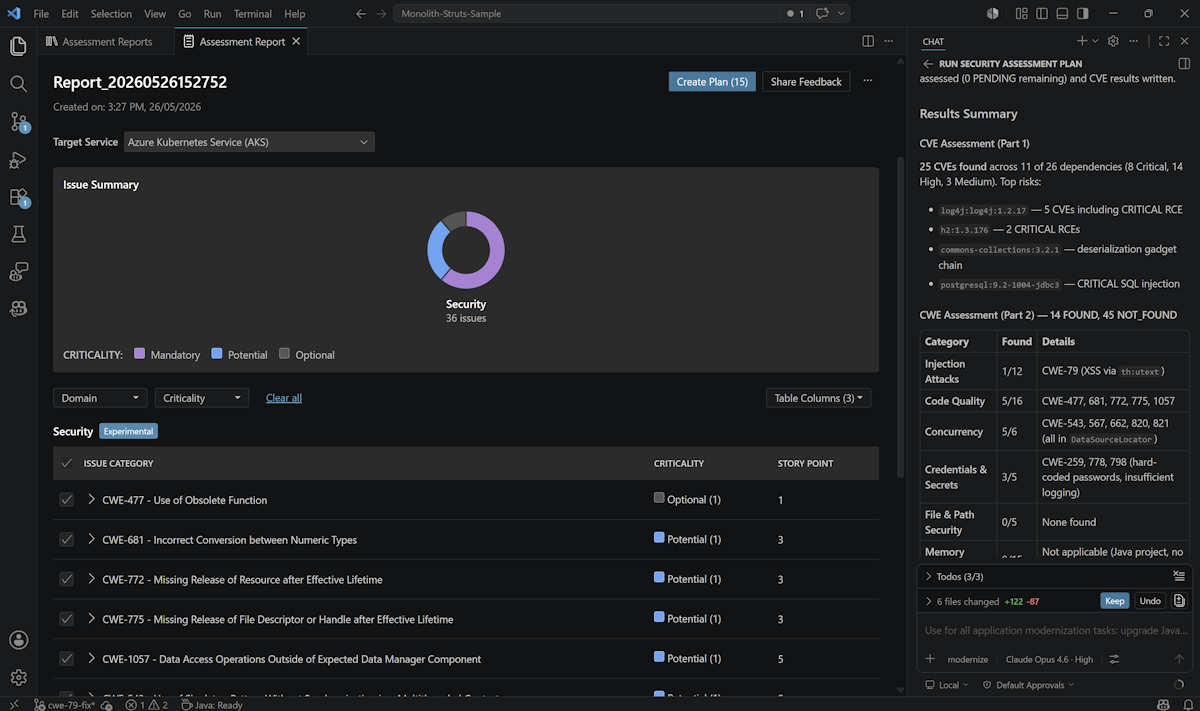Expand the 6 files changed section

(929, 601)
